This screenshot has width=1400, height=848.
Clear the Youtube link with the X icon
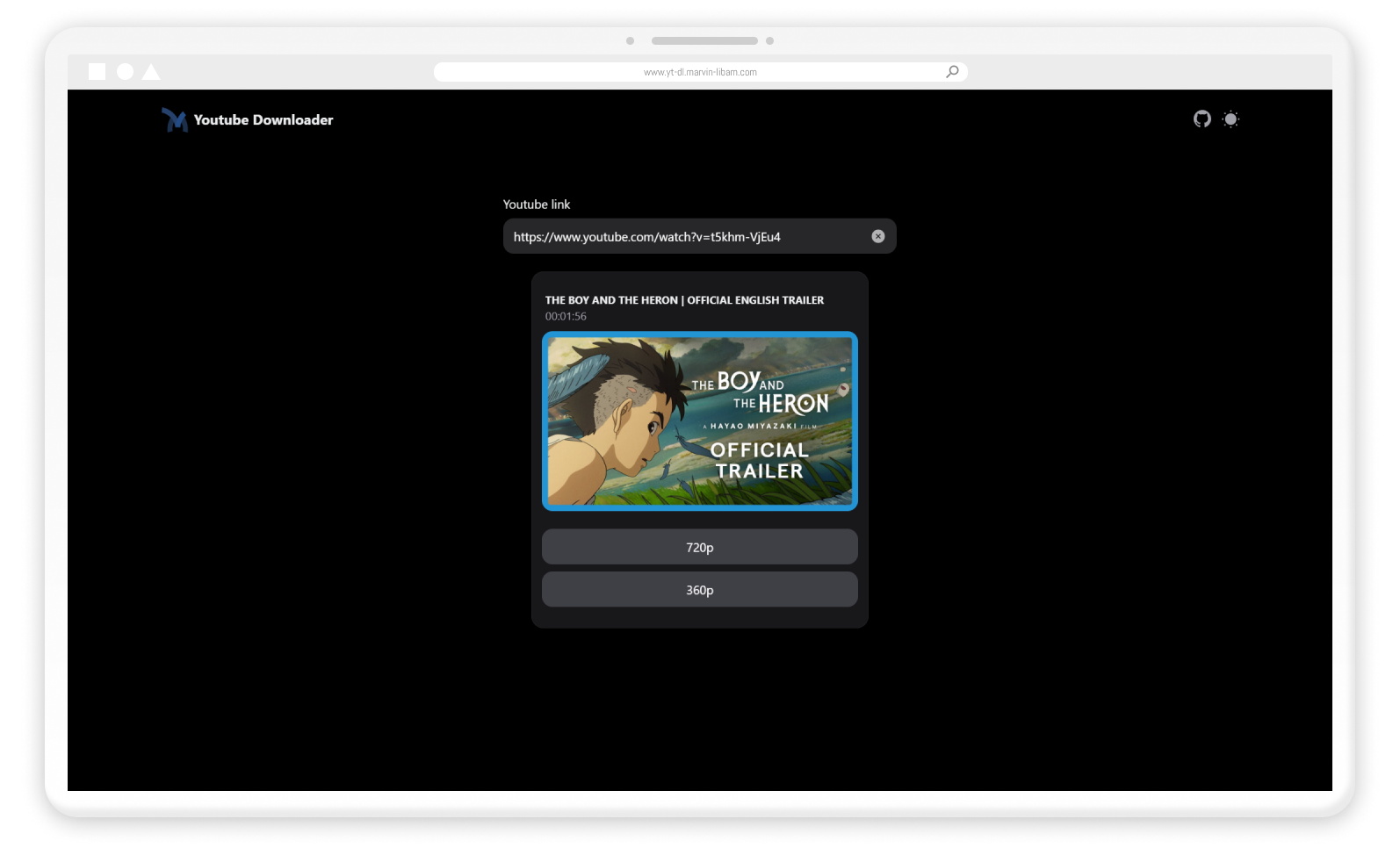(877, 236)
